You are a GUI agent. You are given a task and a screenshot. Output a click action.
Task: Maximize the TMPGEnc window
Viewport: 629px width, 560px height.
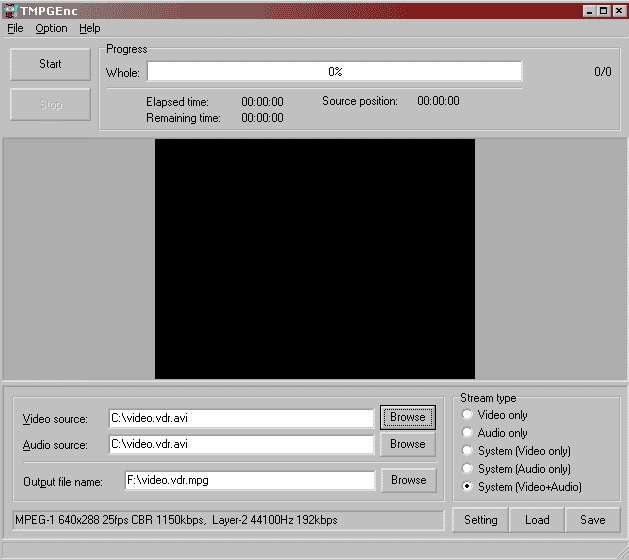click(x=603, y=11)
